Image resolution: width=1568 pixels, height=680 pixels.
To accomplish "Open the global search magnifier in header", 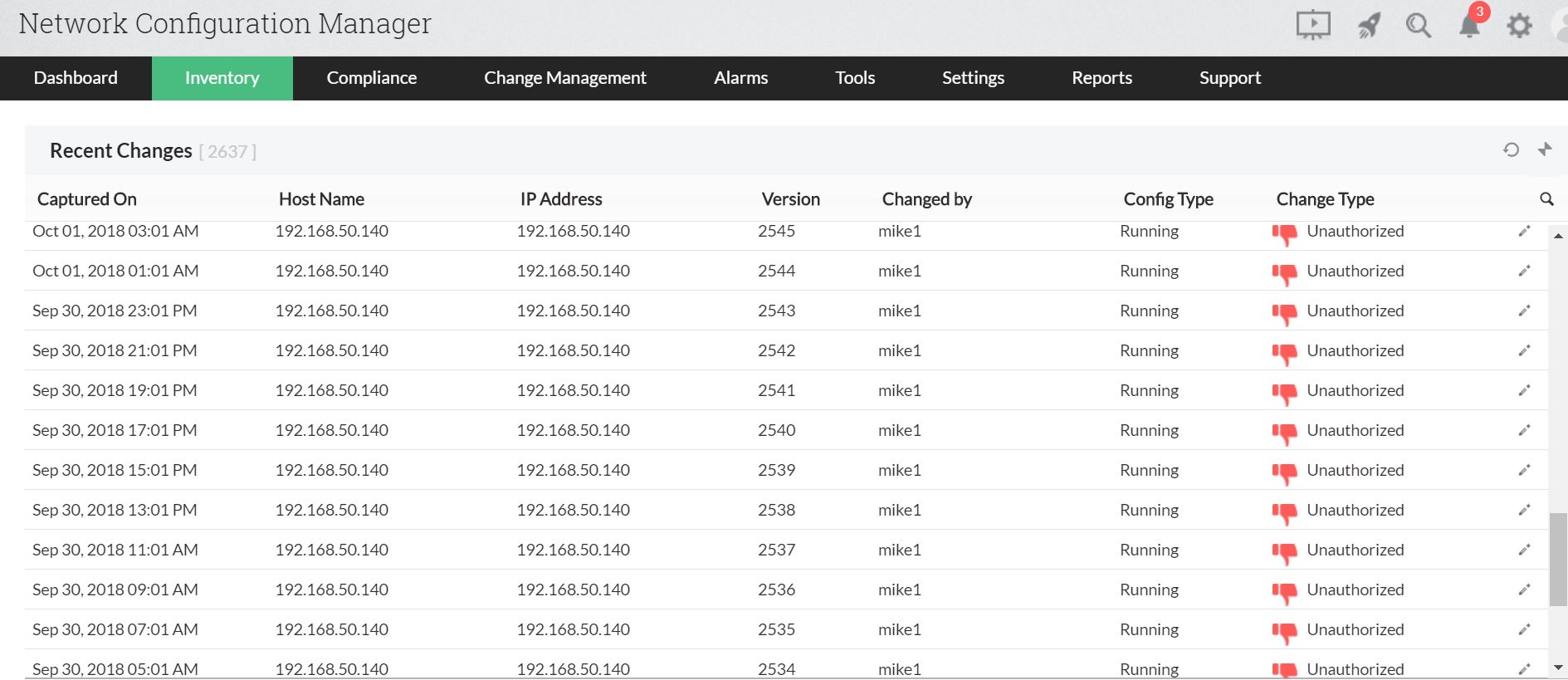I will [x=1418, y=26].
